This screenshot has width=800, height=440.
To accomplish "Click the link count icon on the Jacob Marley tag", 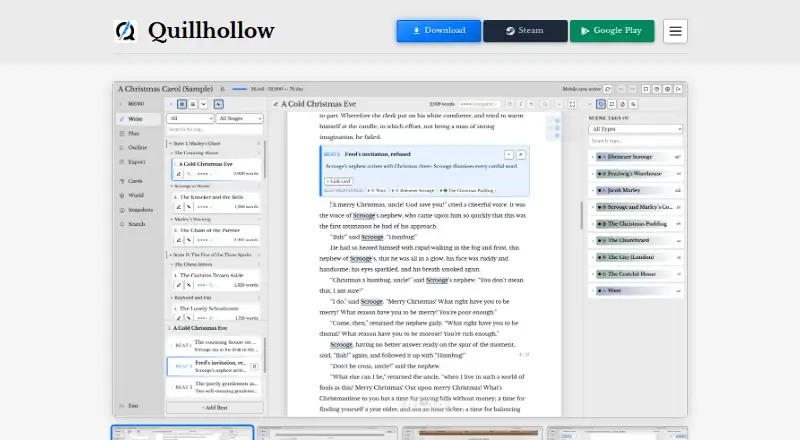I will (x=678, y=190).
